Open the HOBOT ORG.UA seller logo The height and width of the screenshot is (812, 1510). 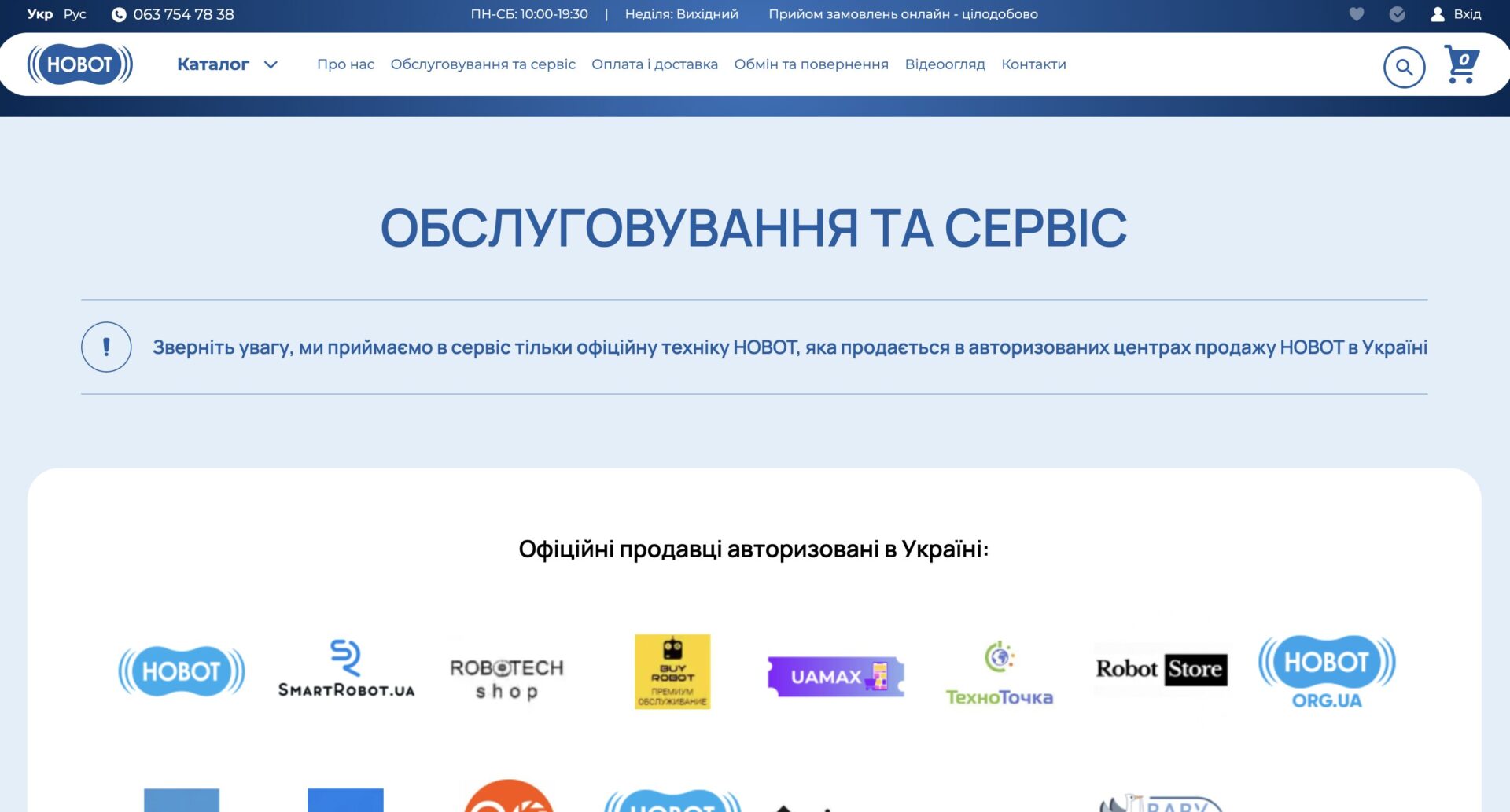[x=1327, y=672]
